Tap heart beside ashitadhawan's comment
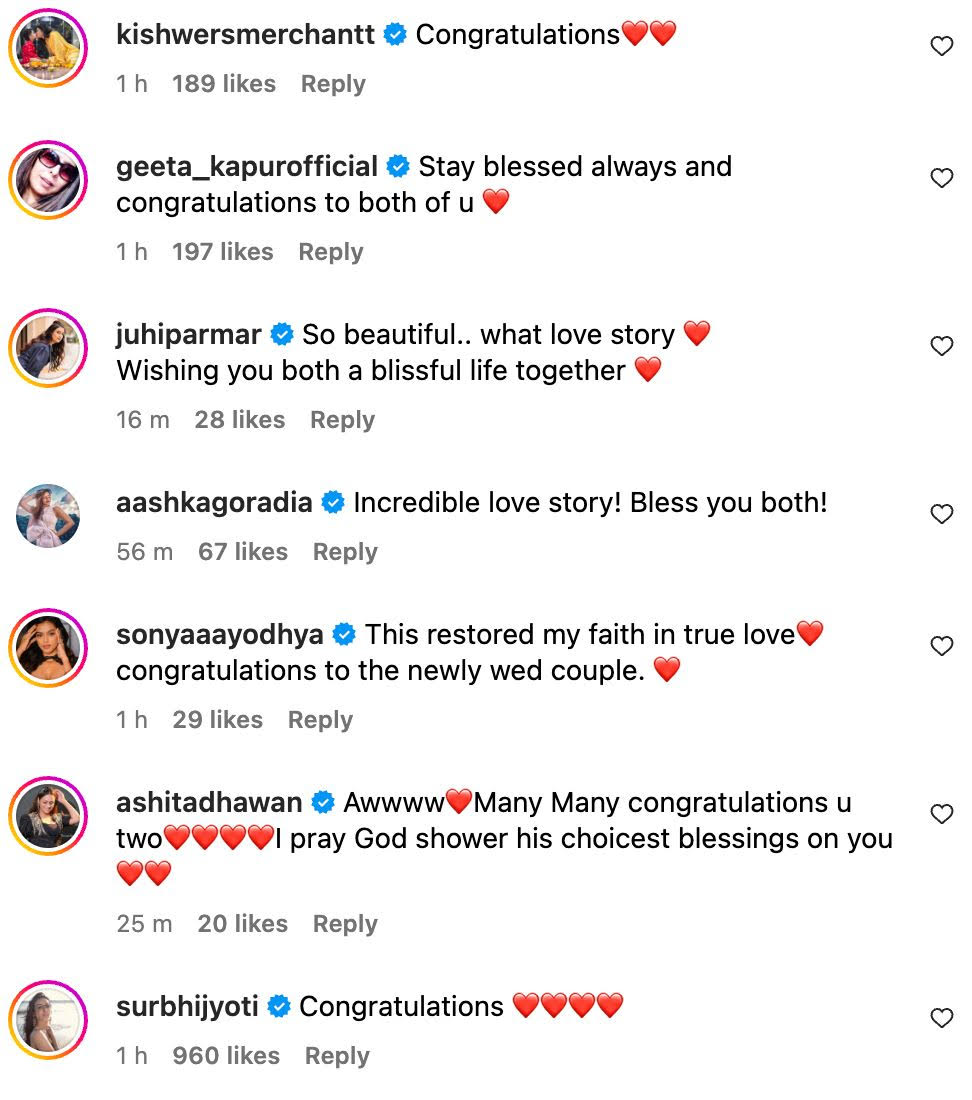 [941, 814]
